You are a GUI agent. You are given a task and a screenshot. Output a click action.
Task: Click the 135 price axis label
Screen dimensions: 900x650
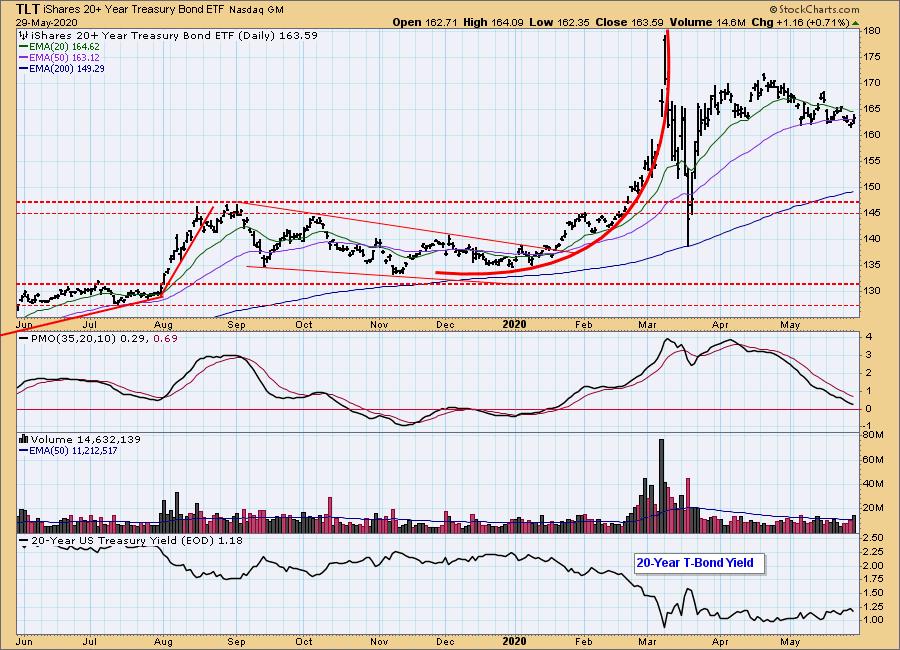point(872,265)
